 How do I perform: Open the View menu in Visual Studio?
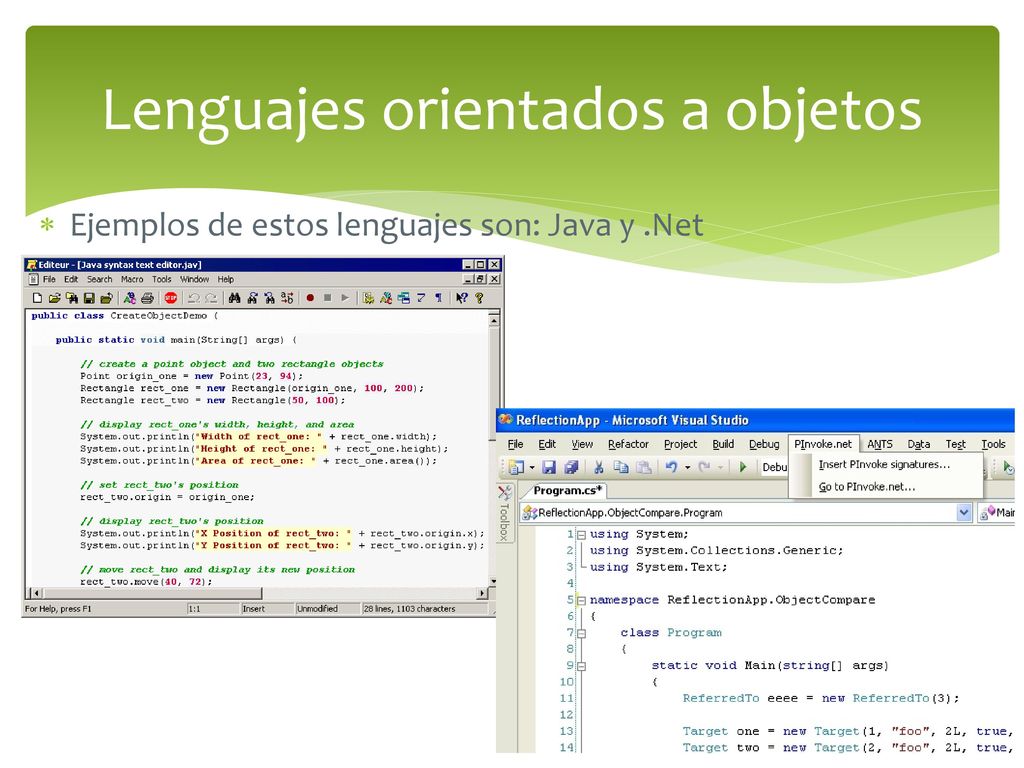pos(582,444)
